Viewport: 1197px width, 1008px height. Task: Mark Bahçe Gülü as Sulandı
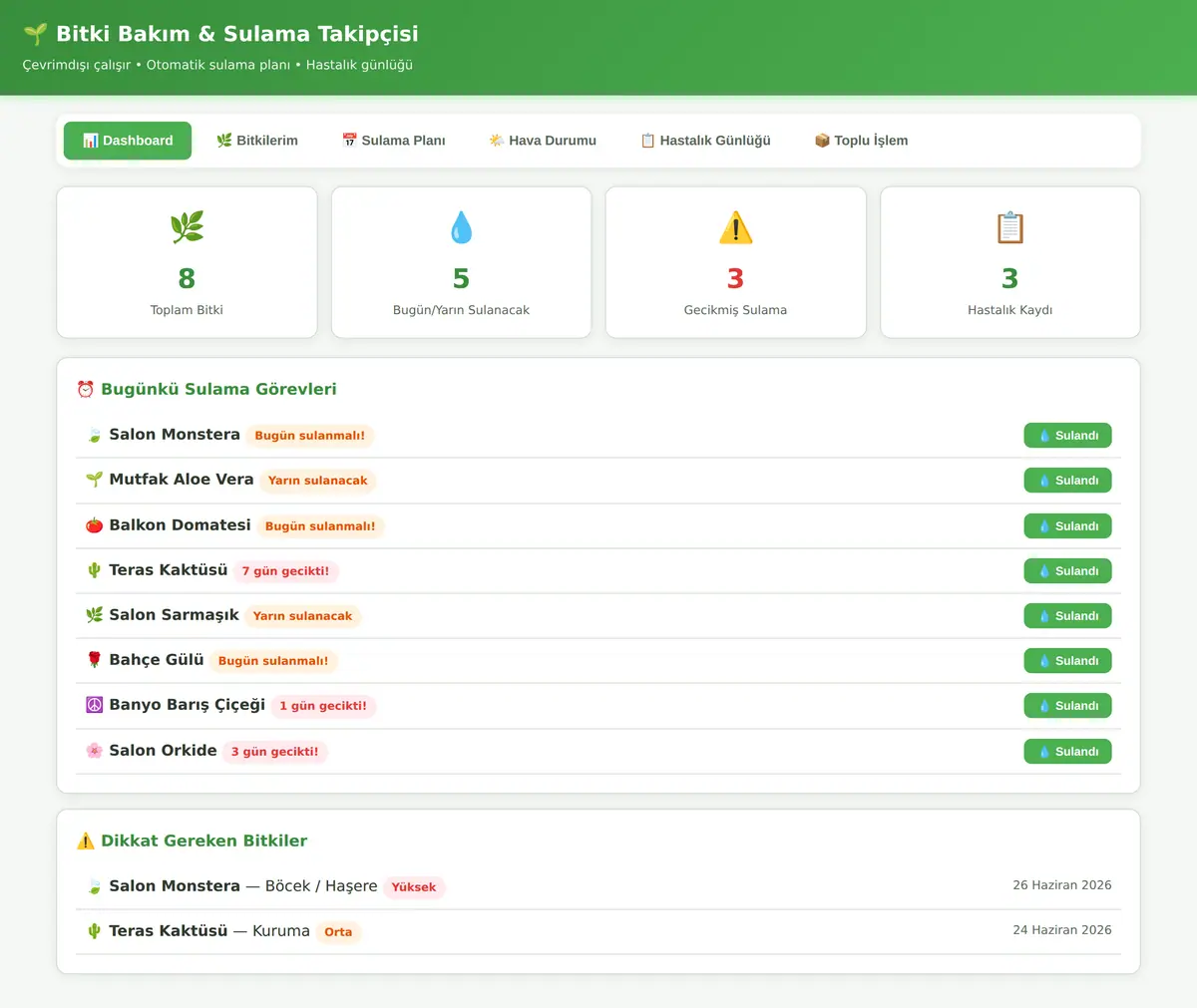pos(1067,661)
